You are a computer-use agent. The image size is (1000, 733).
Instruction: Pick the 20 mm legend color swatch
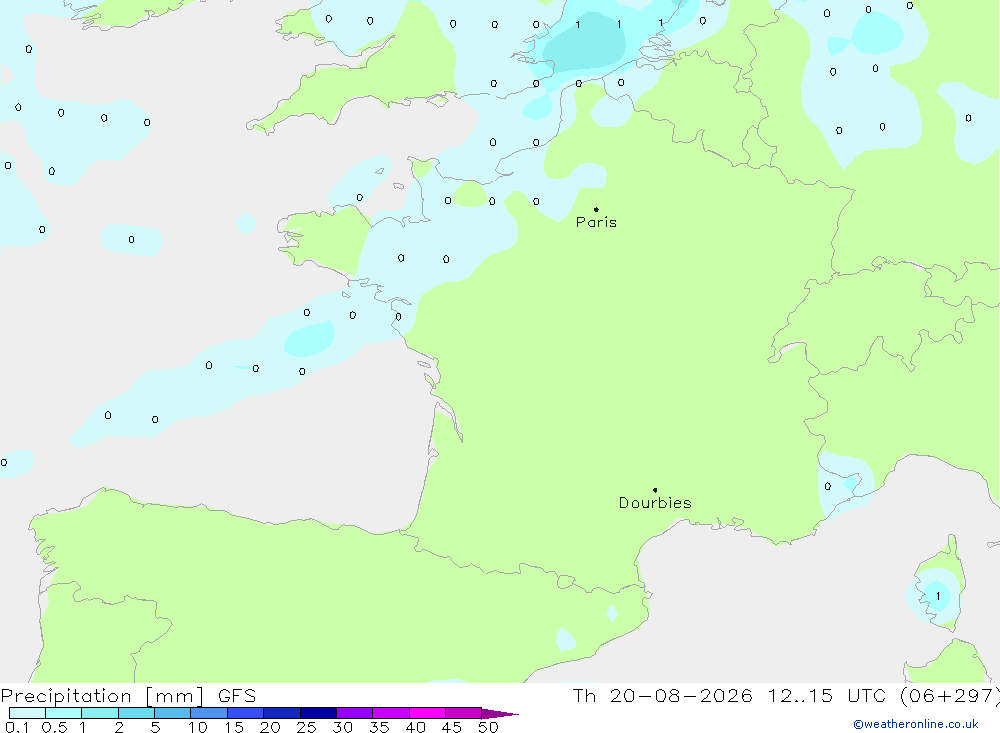282,713
